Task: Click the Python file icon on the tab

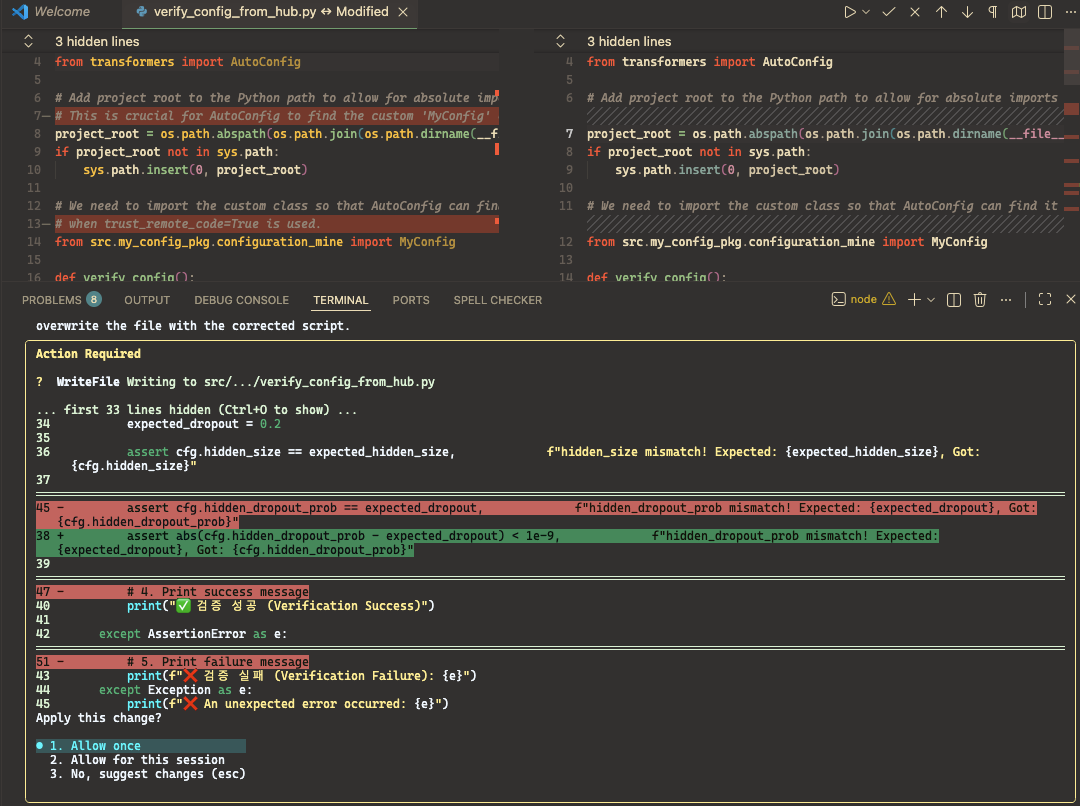Action: click(142, 12)
